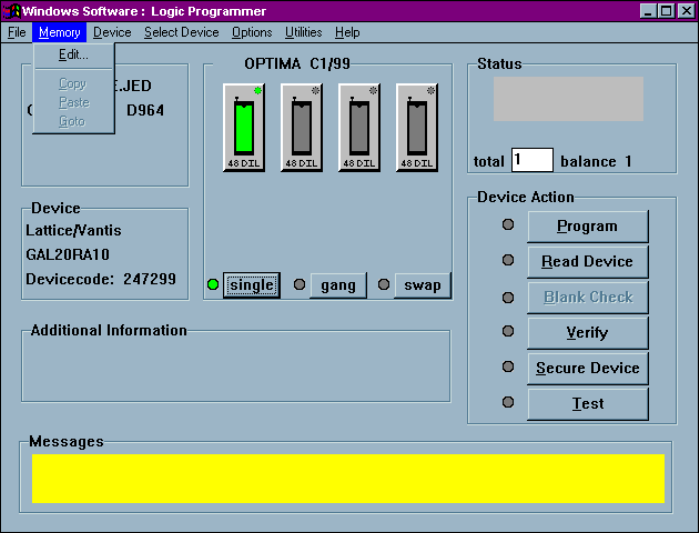
Task: Click the total count input field
Action: 532,160
